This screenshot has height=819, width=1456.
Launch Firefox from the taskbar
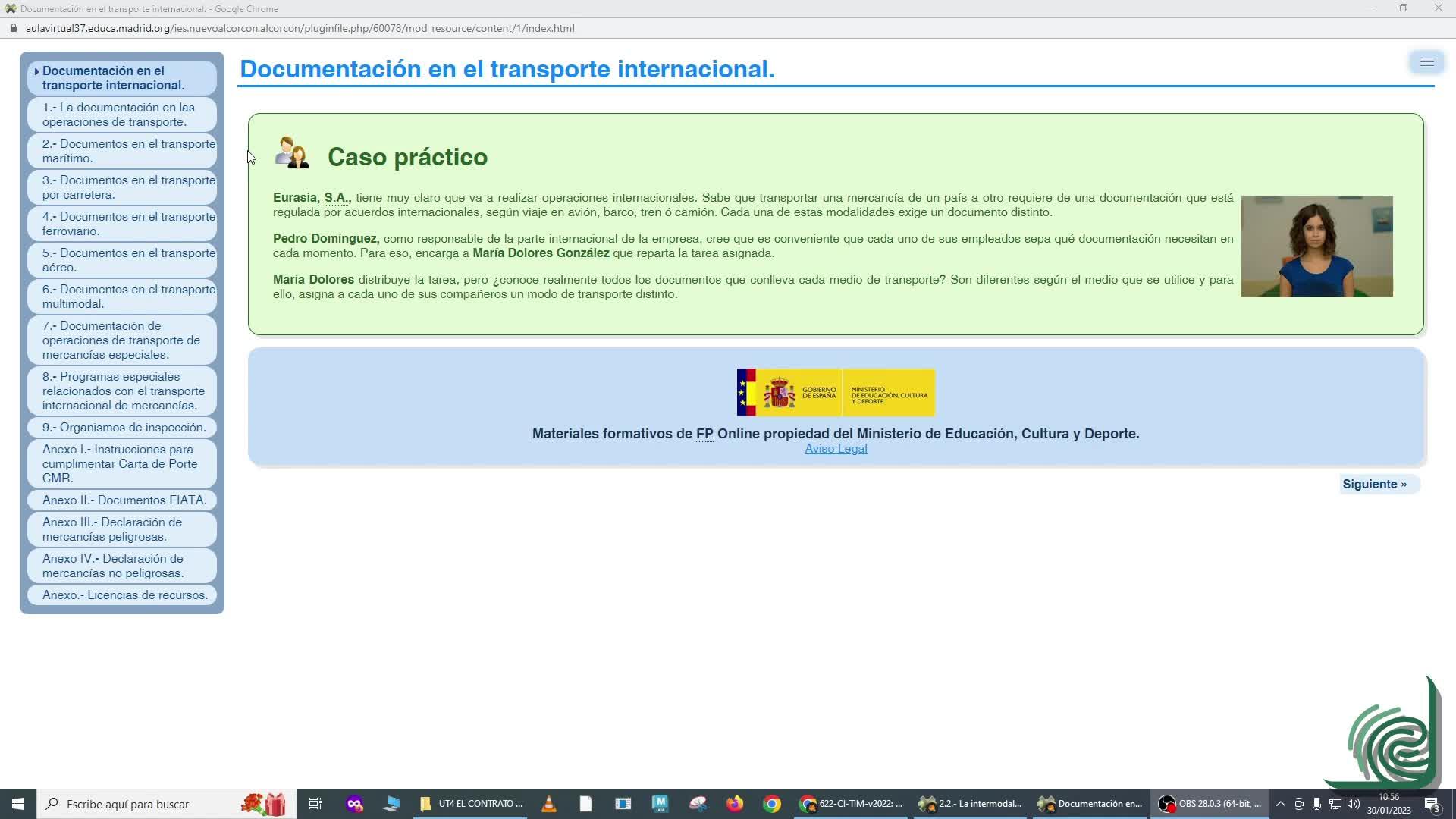tap(734, 804)
